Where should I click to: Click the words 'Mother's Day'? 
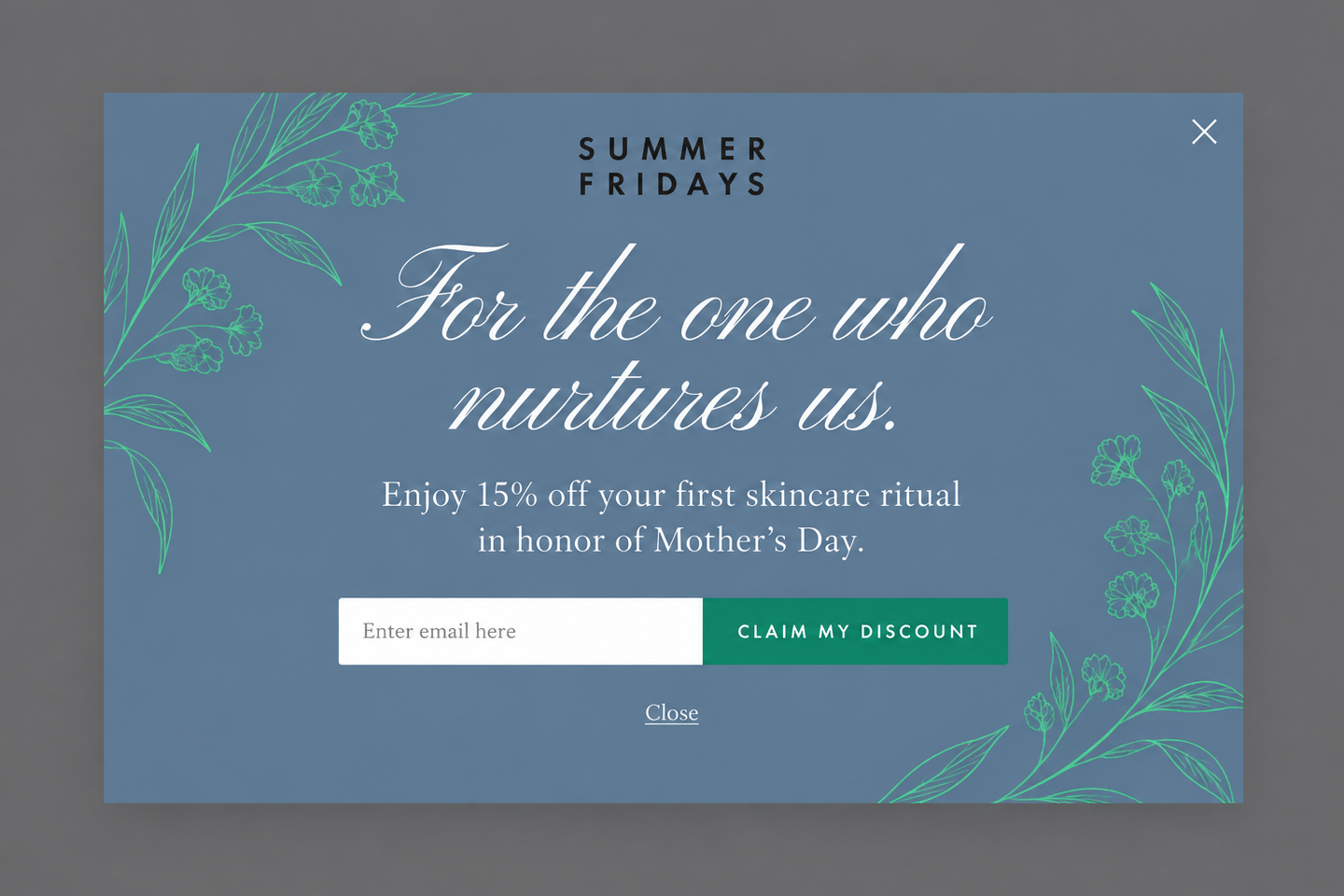point(757,540)
